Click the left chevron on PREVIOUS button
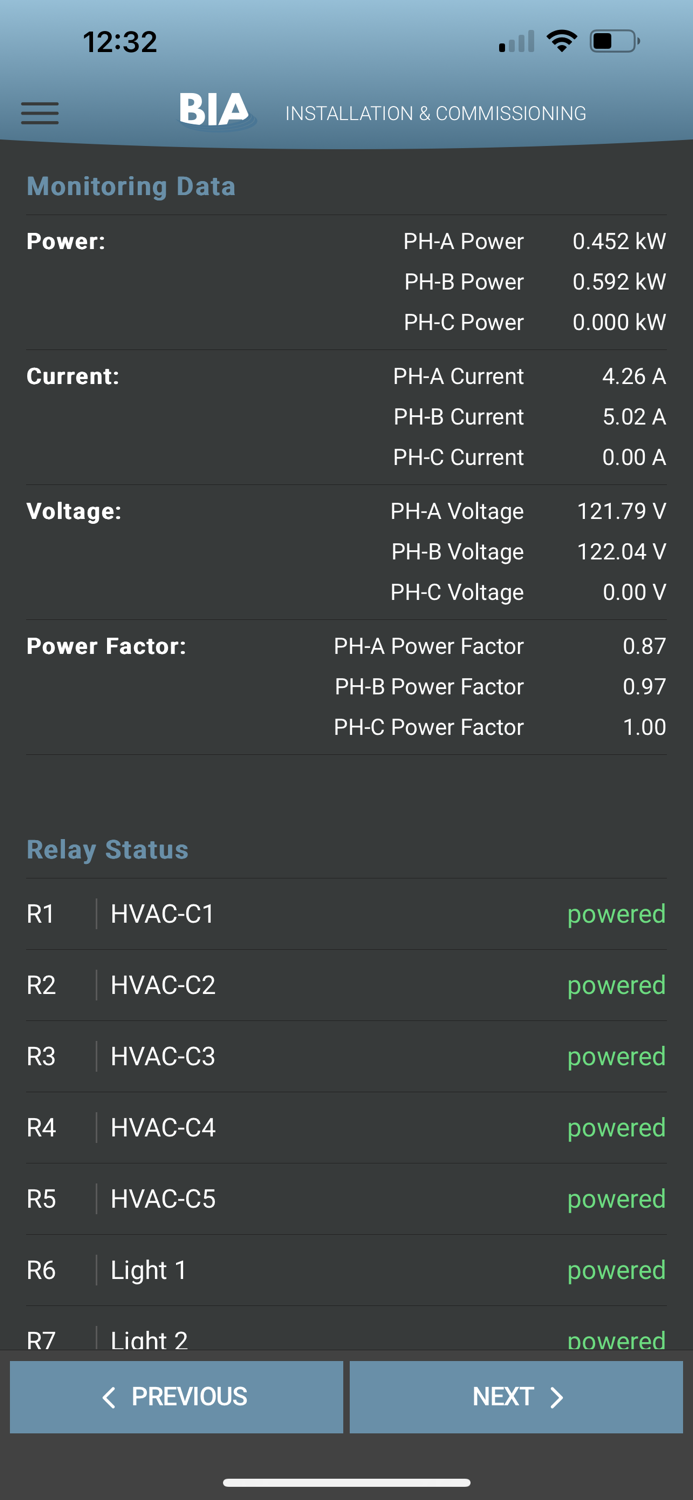 [109, 1396]
